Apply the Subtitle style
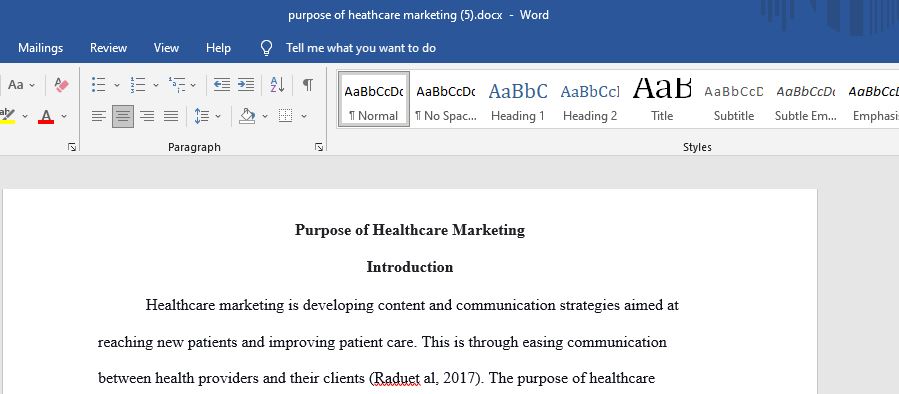The image size is (899, 394). (734, 99)
